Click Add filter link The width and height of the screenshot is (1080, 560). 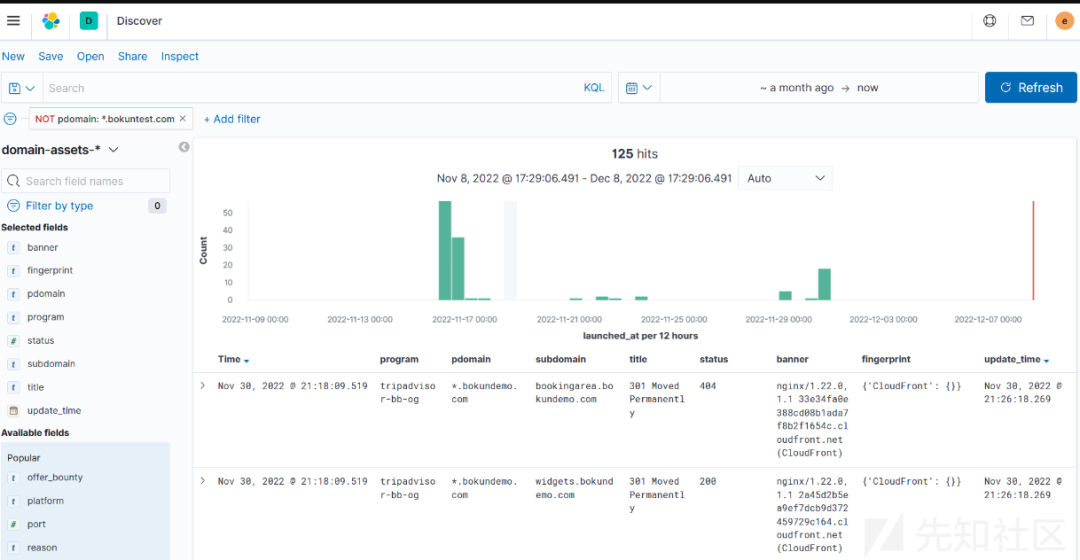(x=232, y=118)
